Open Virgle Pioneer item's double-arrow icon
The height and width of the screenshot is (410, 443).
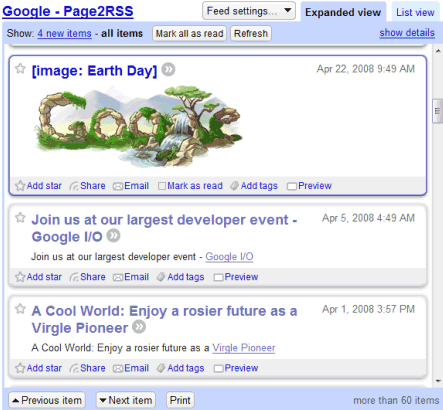click(x=139, y=327)
